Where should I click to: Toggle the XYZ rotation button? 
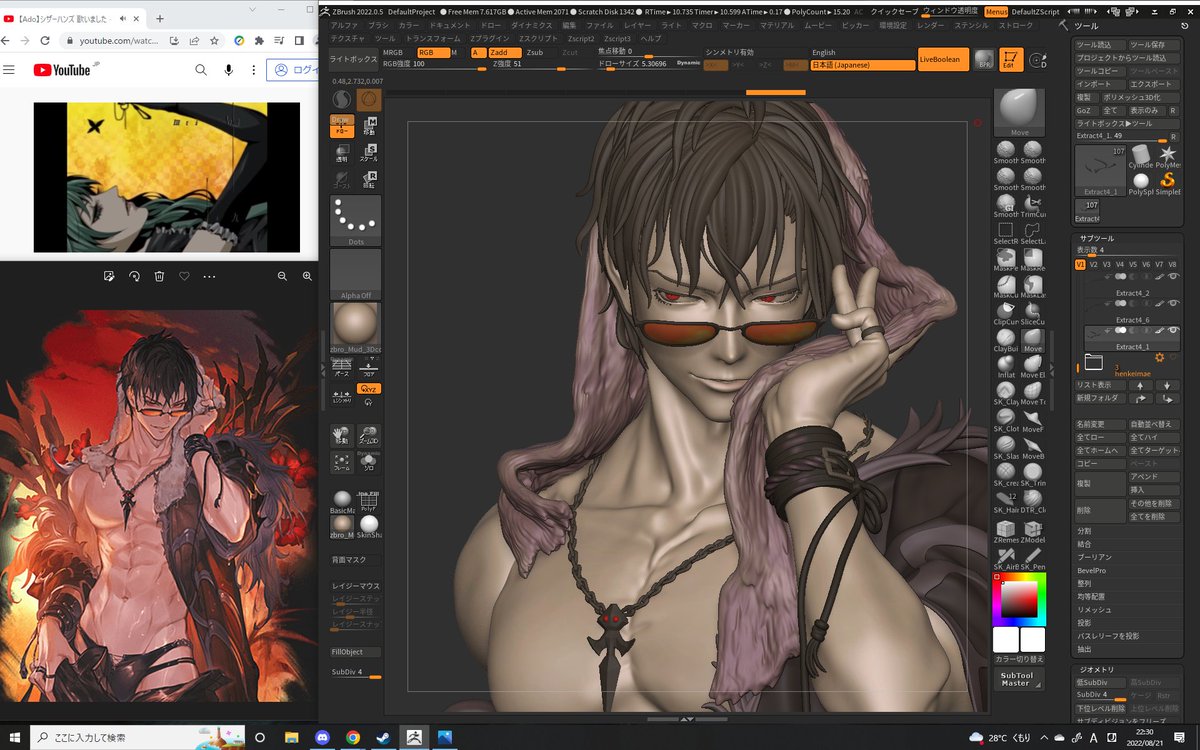369,389
